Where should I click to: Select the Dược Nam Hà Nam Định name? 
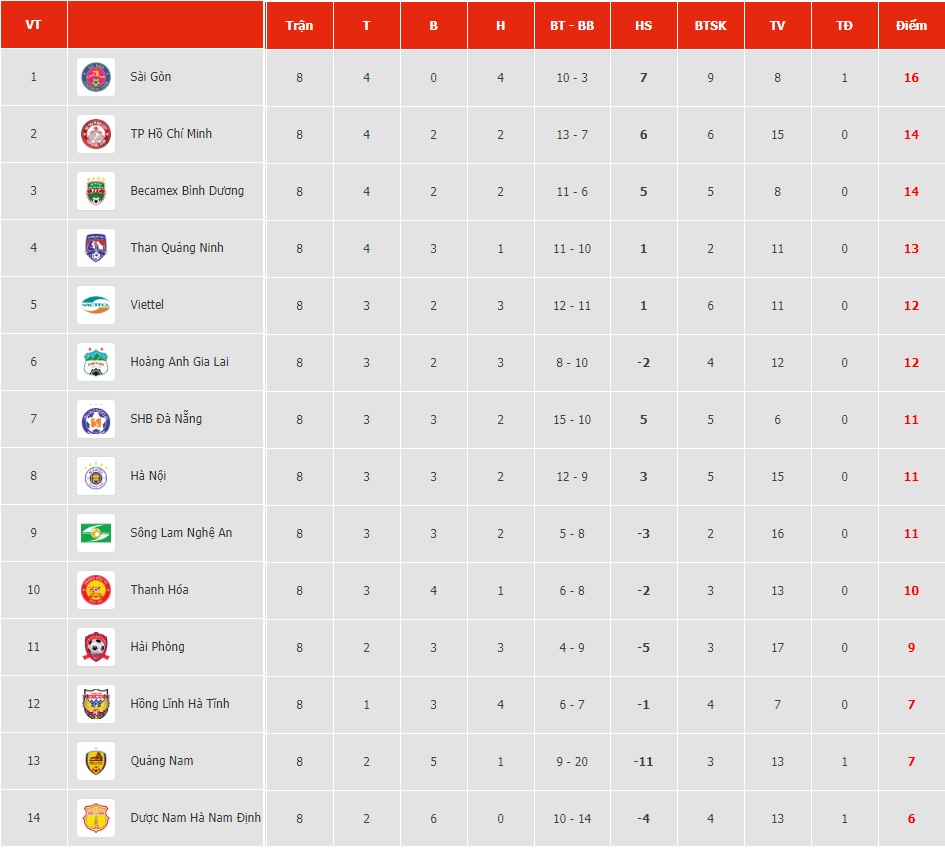[x=195, y=818]
